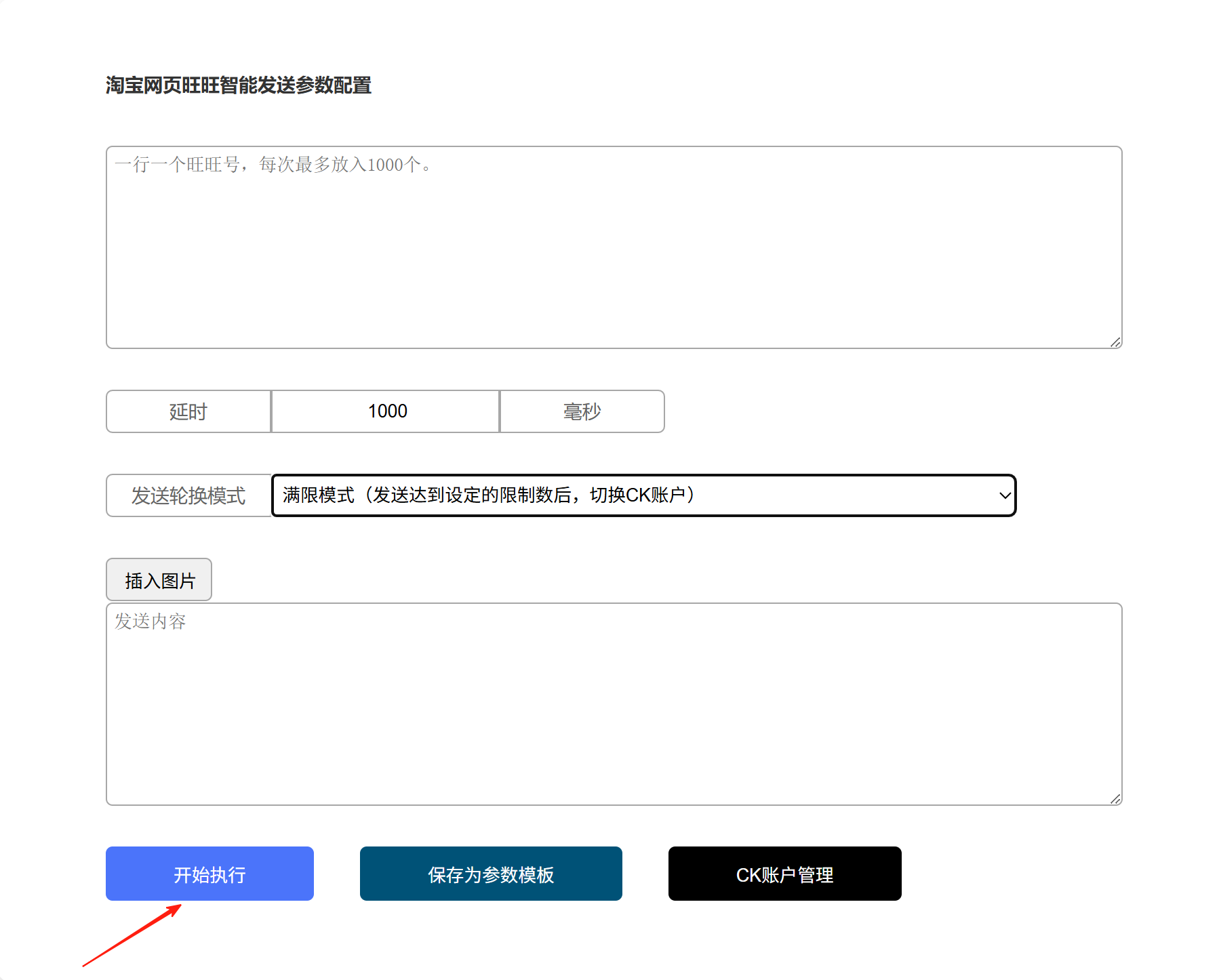Click the 延时 label

click(188, 411)
